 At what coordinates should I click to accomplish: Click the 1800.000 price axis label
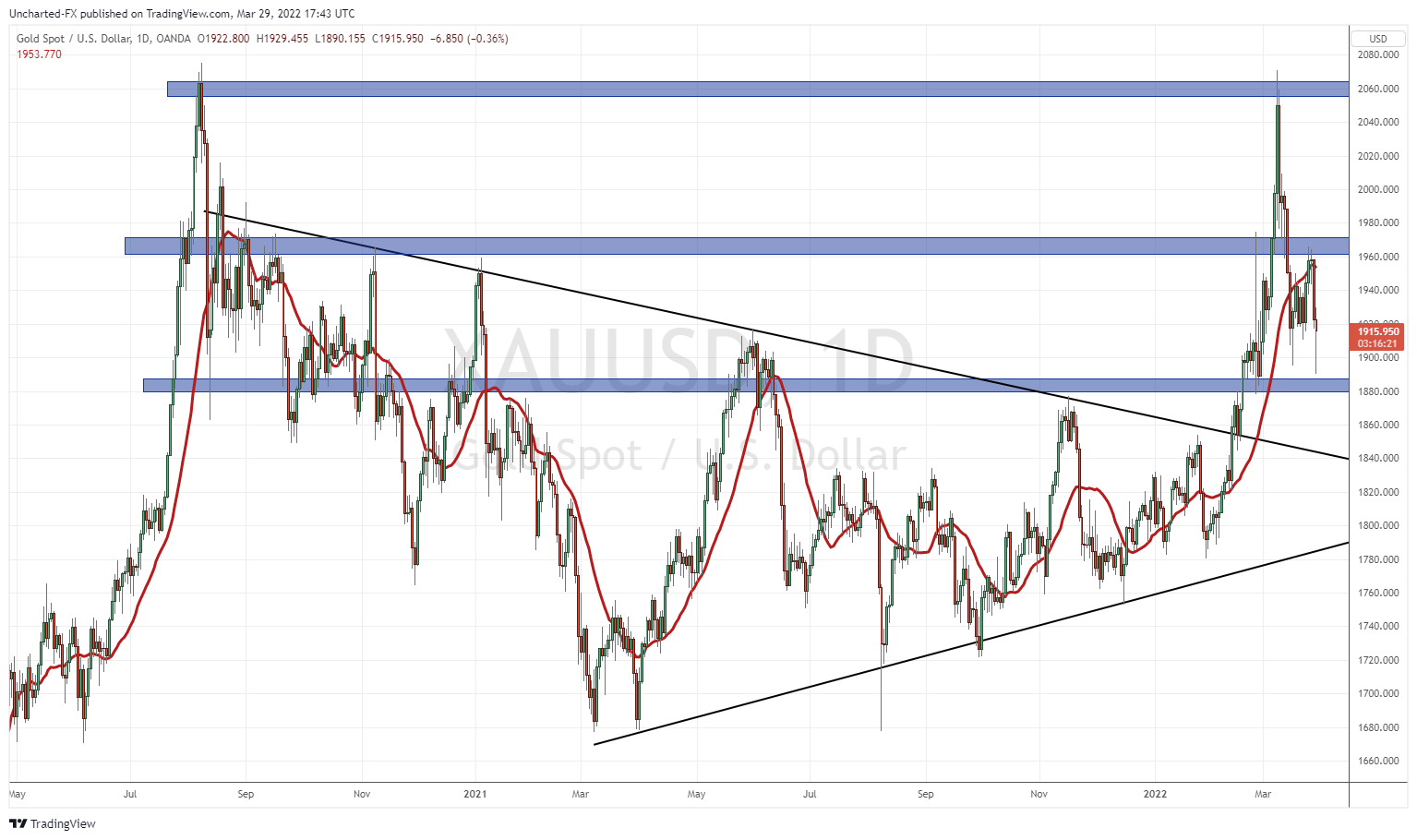[x=1377, y=525]
